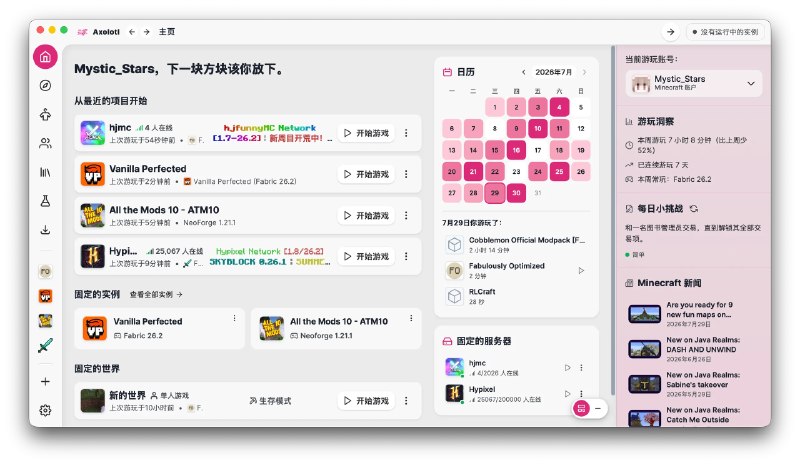Click the 主页 breadcrumb
Image resolution: width=800 pixels, height=465 pixels.
click(x=167, y=32)
